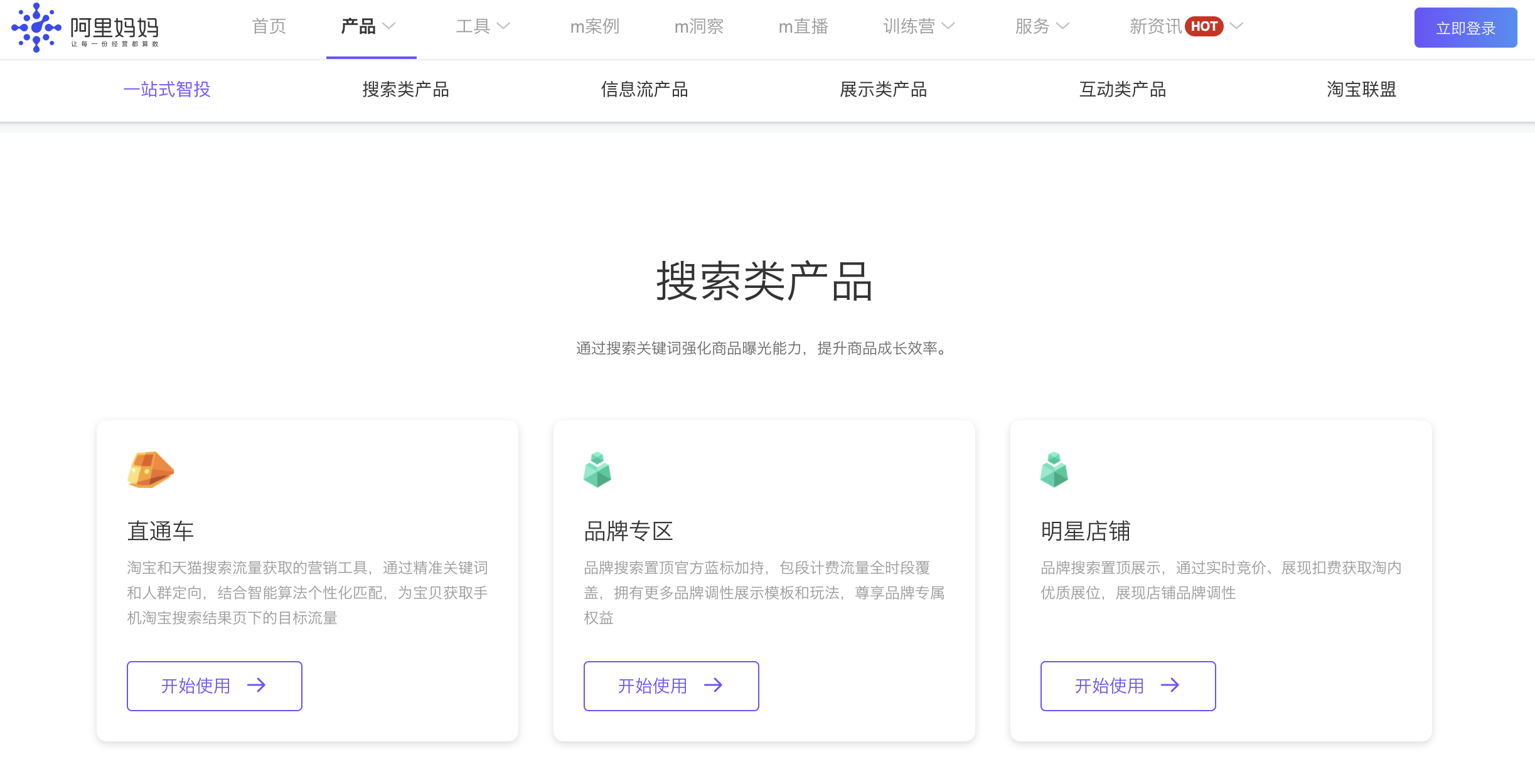The width and height of the screenshot is (1535, 784).
Task: Select the 搜索类产品 sub-tab
Action: pyautogui.click(x=405, y=90)
